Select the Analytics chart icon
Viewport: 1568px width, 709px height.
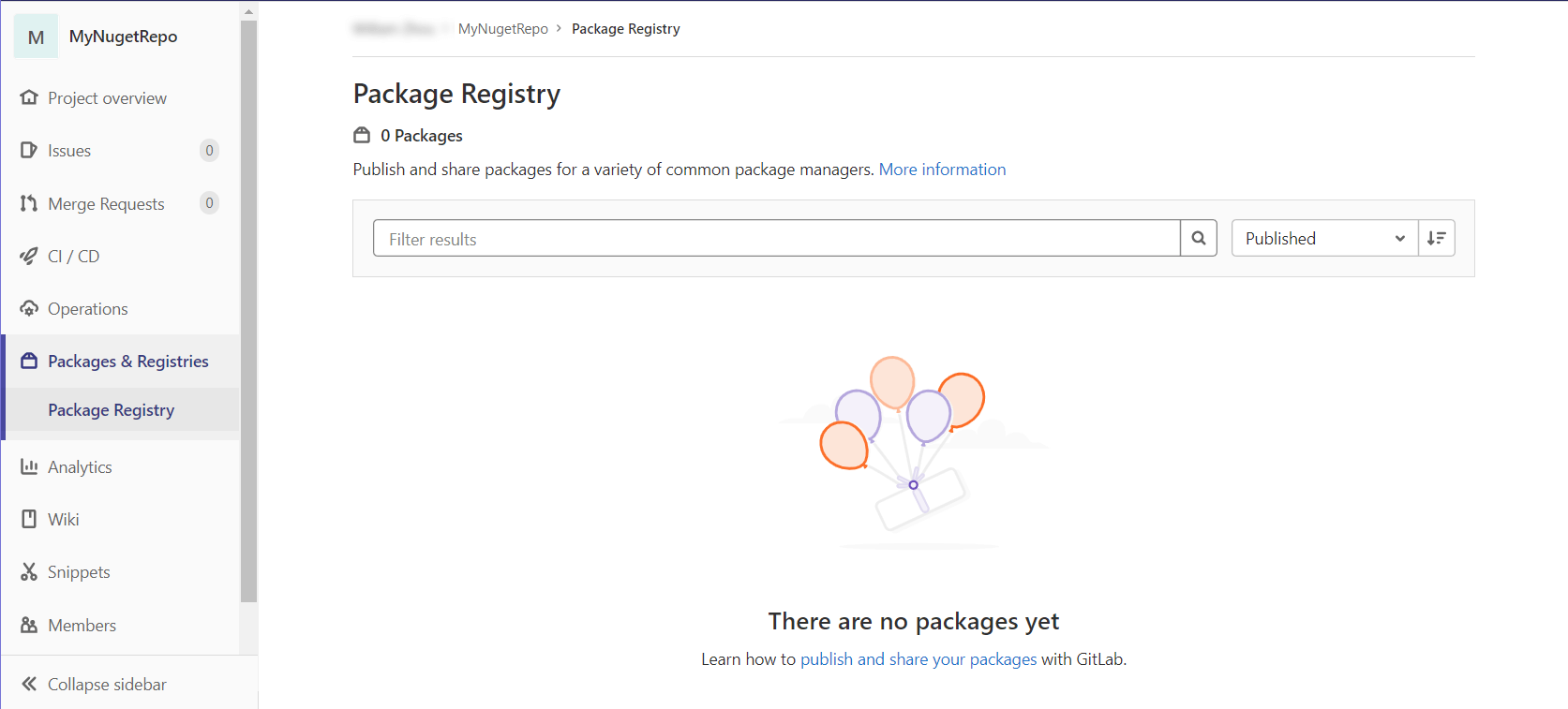pyautogui.click(x=28, y=466)
